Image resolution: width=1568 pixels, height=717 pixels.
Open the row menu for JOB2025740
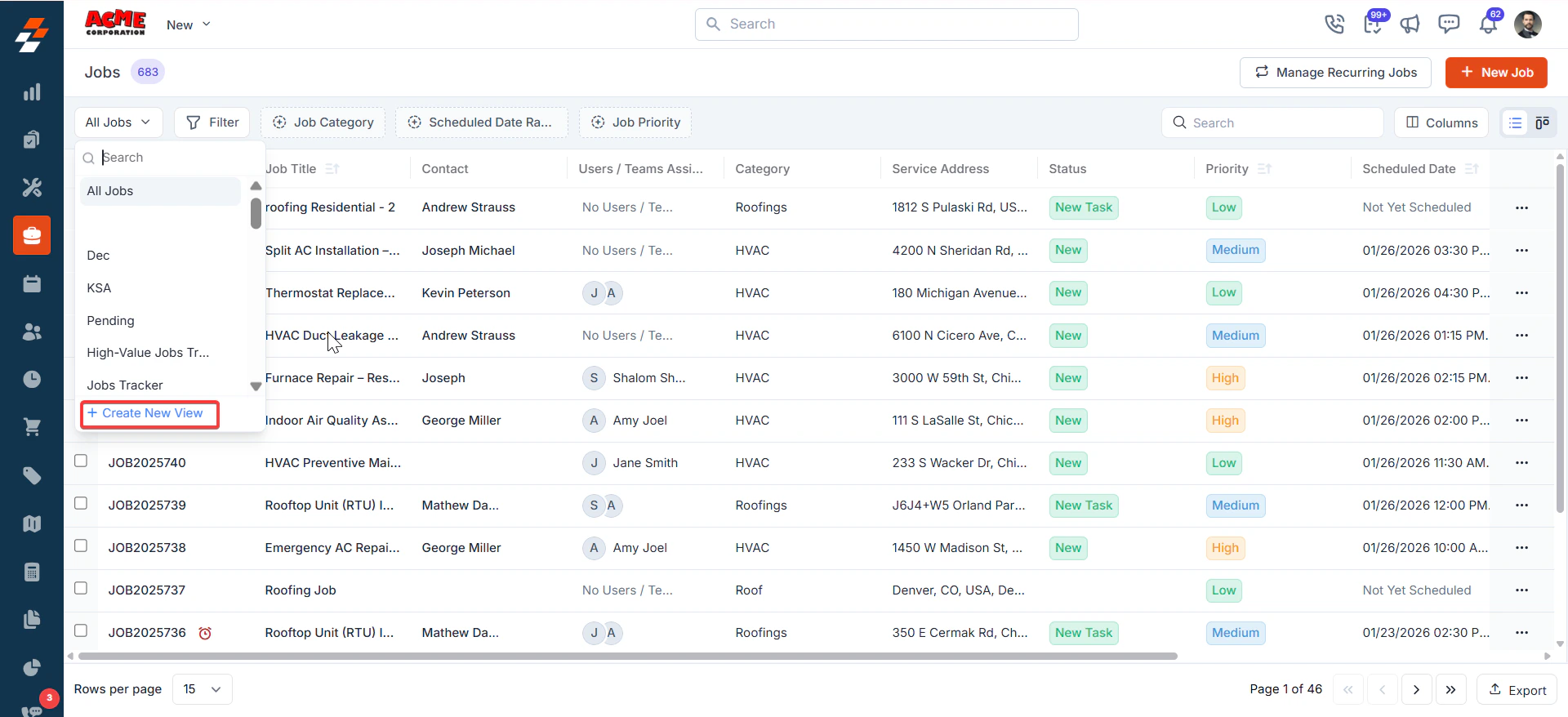(1521, 463)
